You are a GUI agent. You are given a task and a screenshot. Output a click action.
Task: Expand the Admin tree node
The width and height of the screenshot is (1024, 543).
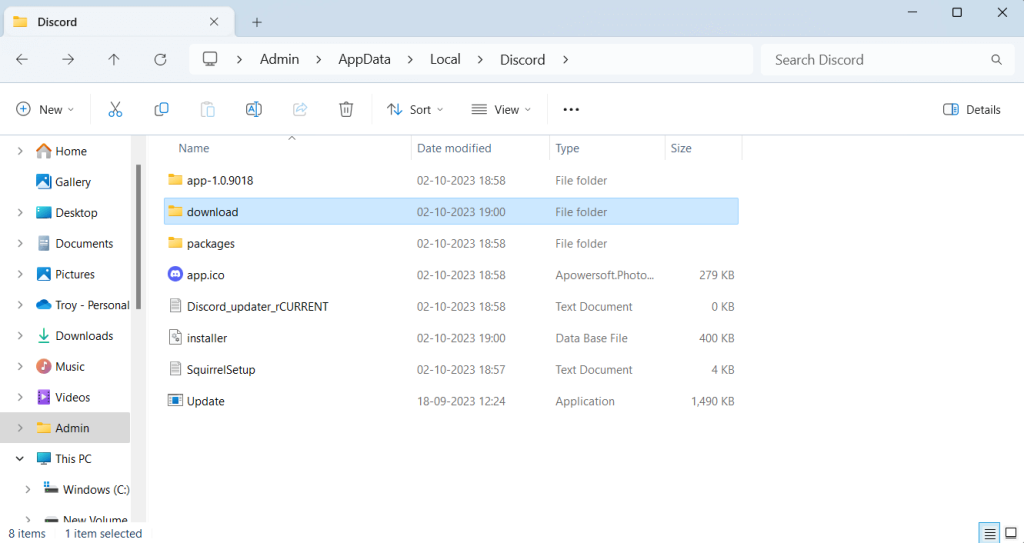coord(20,428)
